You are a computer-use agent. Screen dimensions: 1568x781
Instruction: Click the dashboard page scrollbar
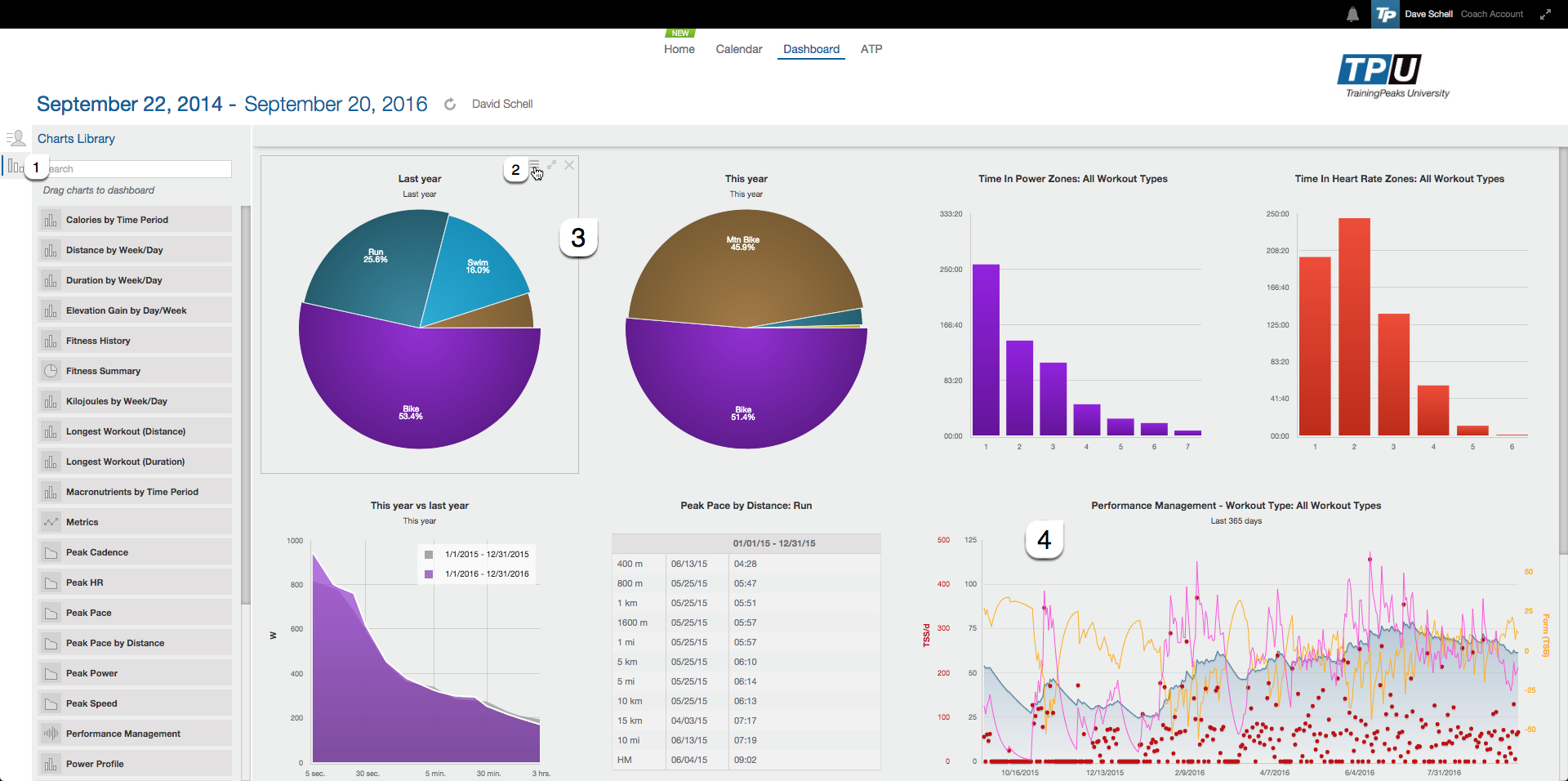coord(1563,351)
